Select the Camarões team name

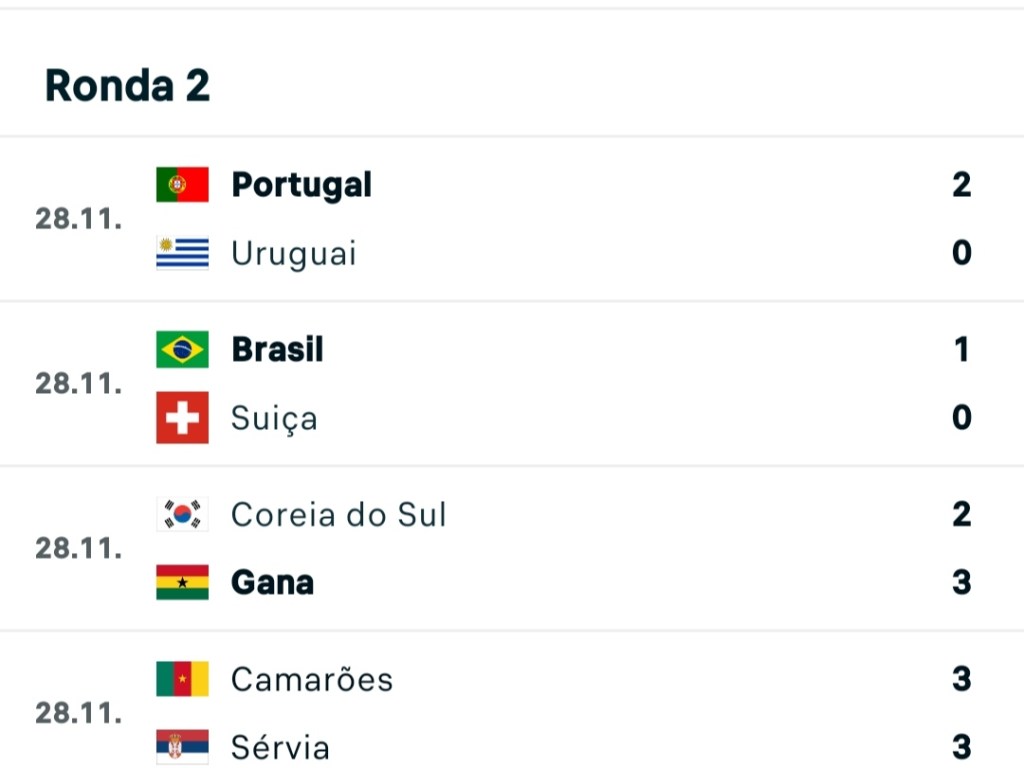312,679
